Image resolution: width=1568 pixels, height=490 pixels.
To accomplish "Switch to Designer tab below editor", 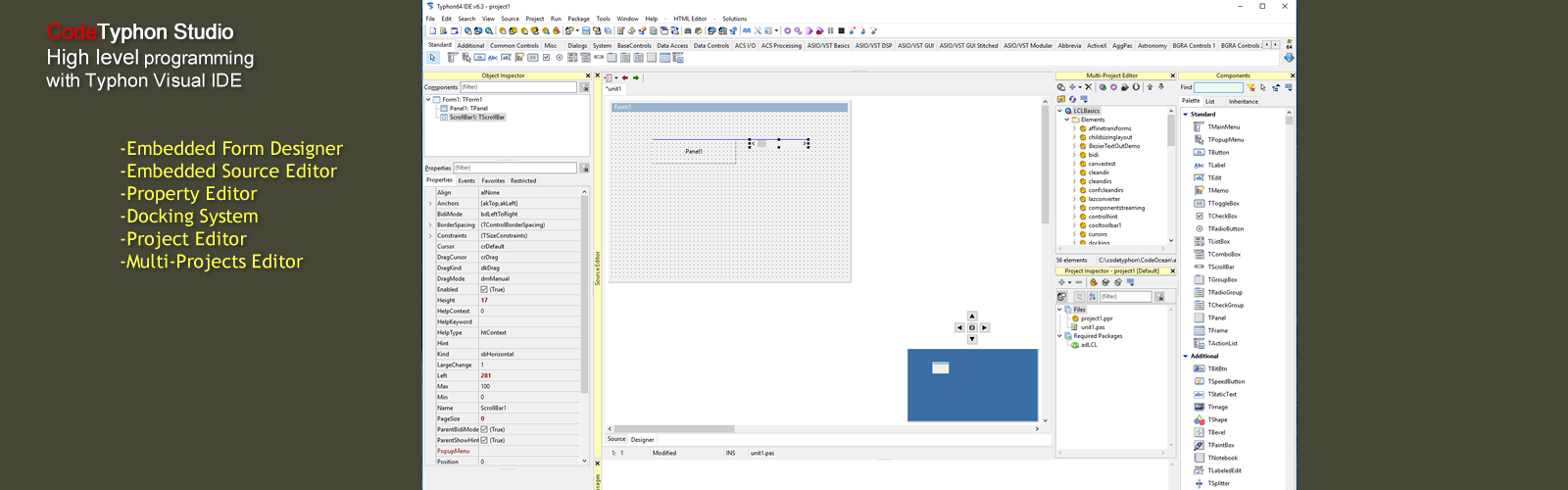I will [642, 439].
